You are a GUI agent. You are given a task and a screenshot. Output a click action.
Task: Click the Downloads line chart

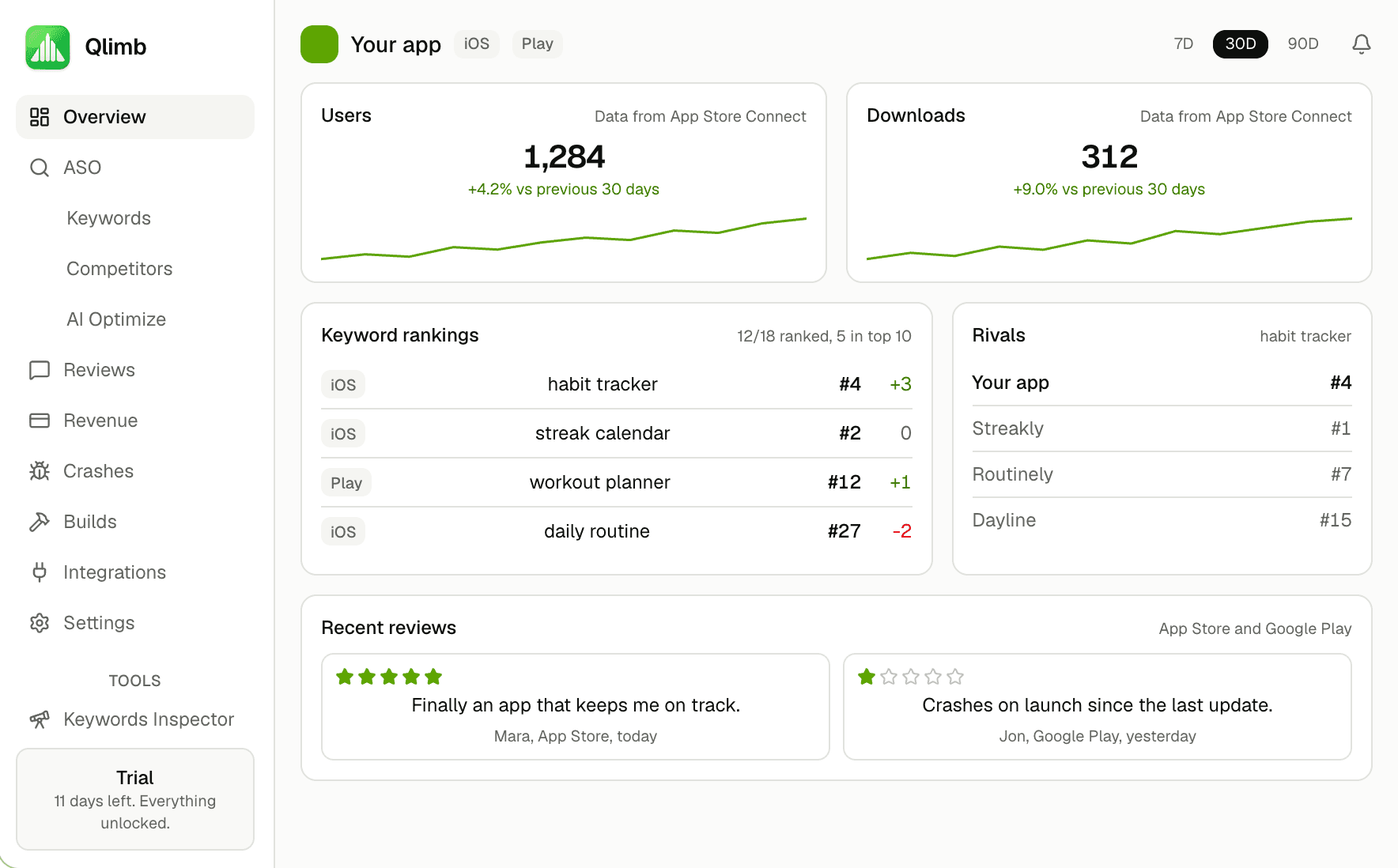click(1109, 238)
